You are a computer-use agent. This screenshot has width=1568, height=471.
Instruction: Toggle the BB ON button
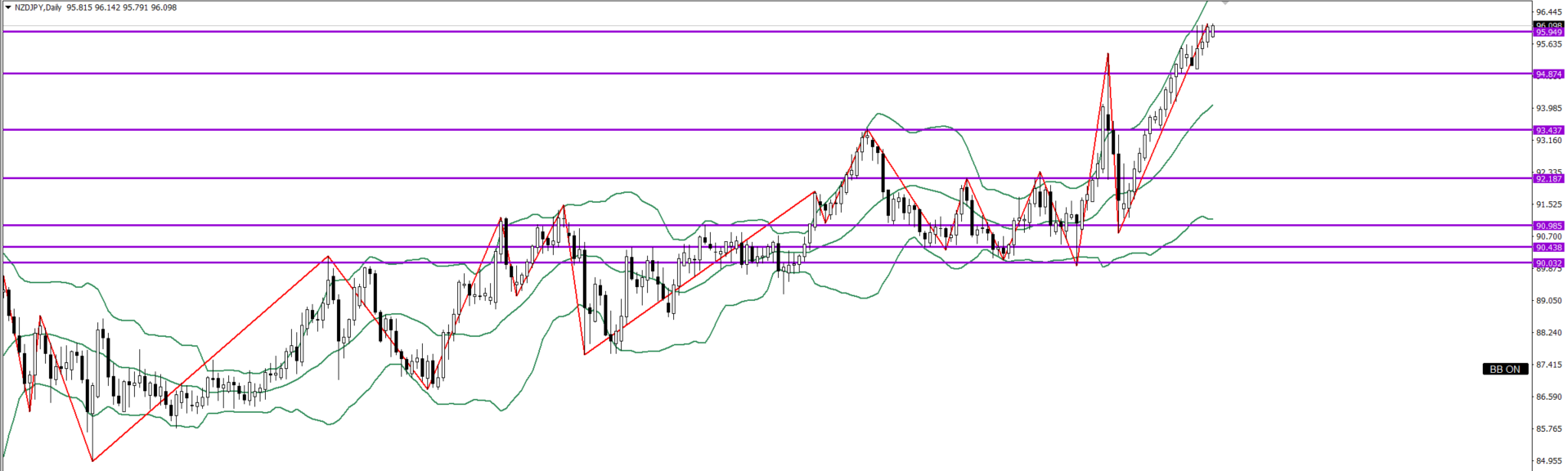pyautogui.click(x=1504, y=370)
